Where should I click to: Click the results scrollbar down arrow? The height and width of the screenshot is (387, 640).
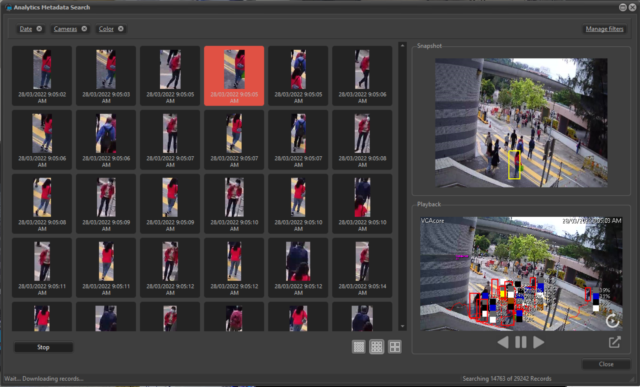pos(402,327)
